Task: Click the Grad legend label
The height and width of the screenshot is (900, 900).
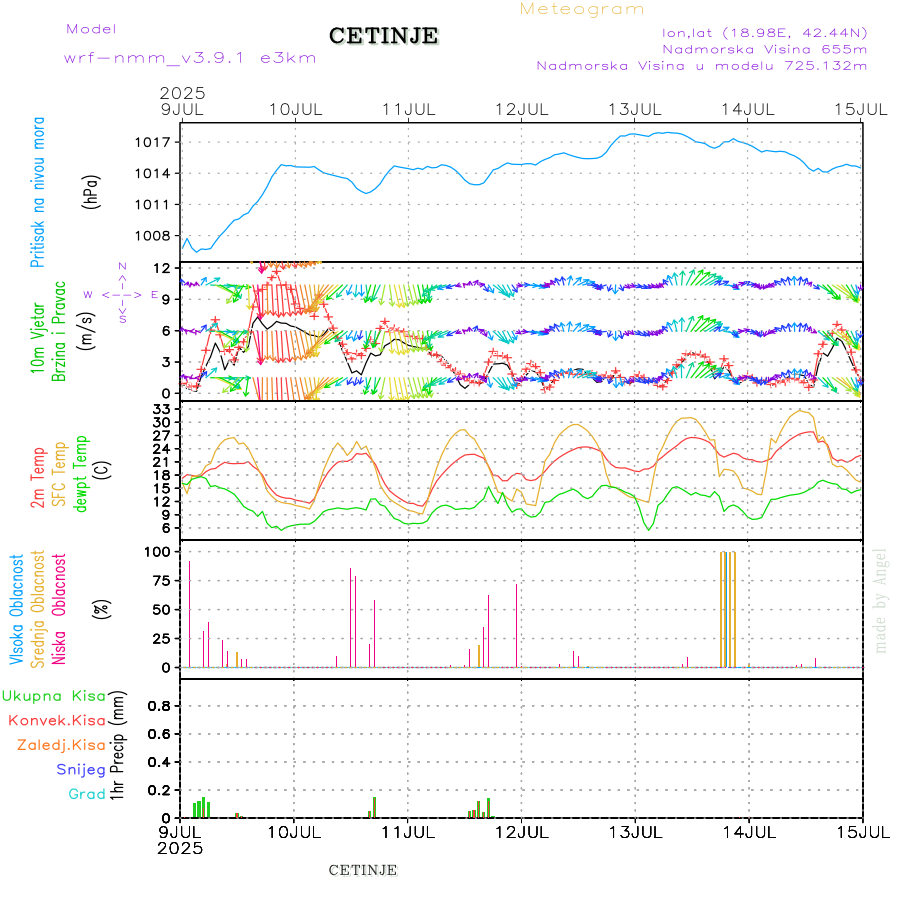Action: coord(86,794)
